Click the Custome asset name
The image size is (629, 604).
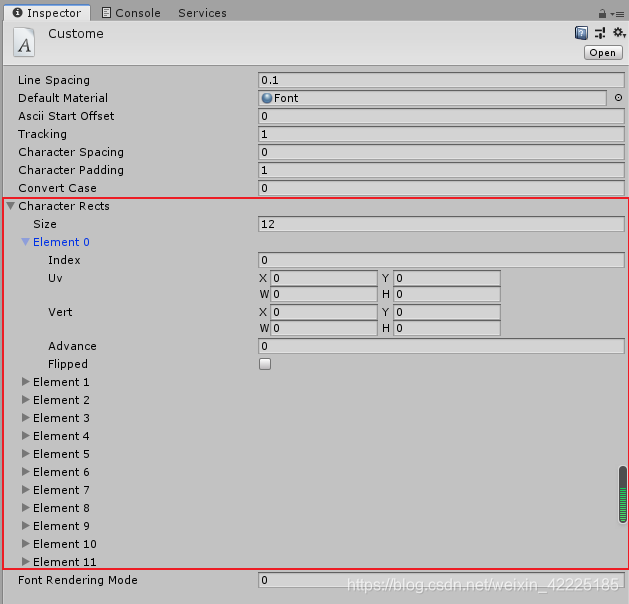coord(76,34)
